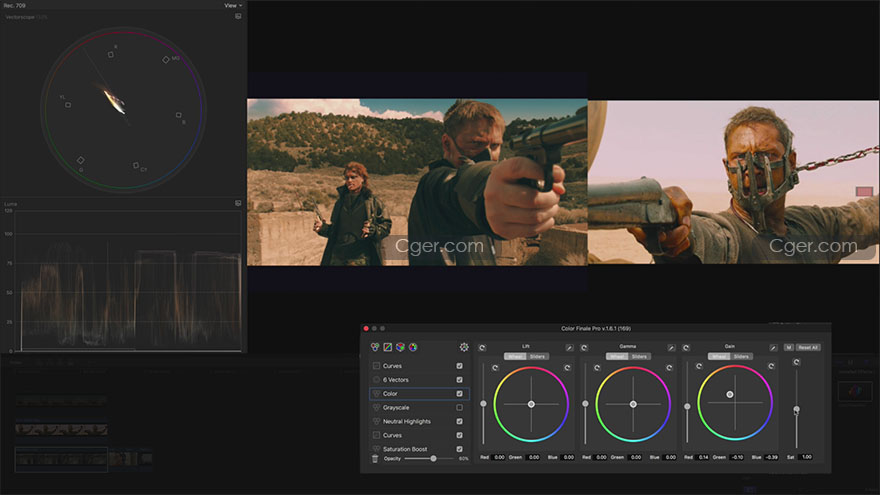Add a hue wheel layer
Screen dimensions: 880x495
point(413,347)
